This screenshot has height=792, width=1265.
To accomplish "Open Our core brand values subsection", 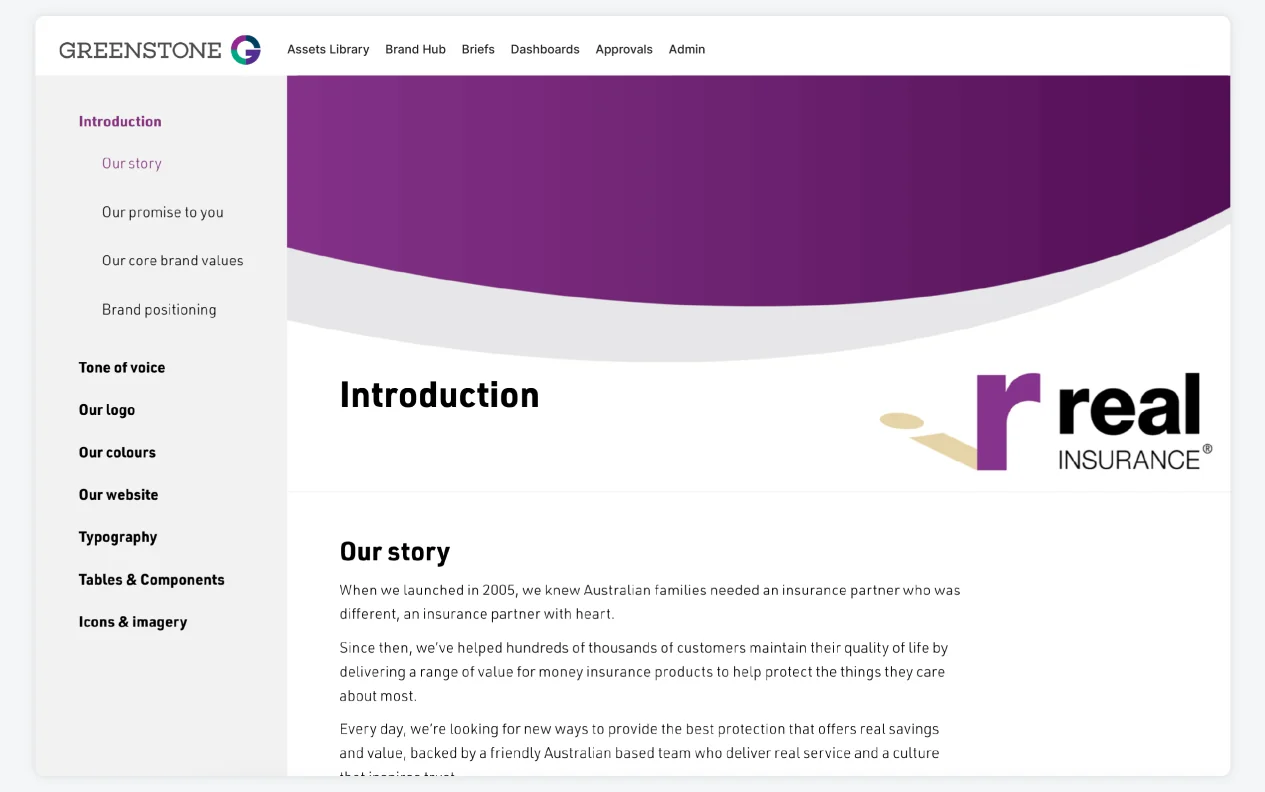I will 173,260.
